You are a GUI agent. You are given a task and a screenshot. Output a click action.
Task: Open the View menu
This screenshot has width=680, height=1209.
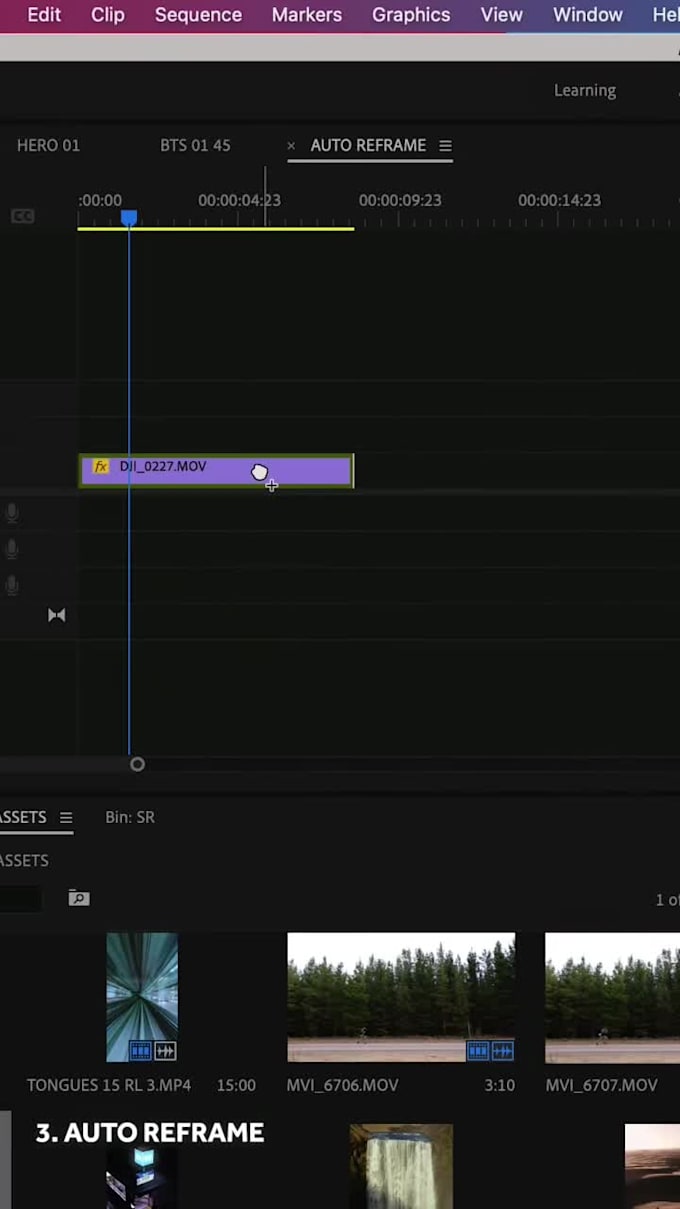coord(501,15)
